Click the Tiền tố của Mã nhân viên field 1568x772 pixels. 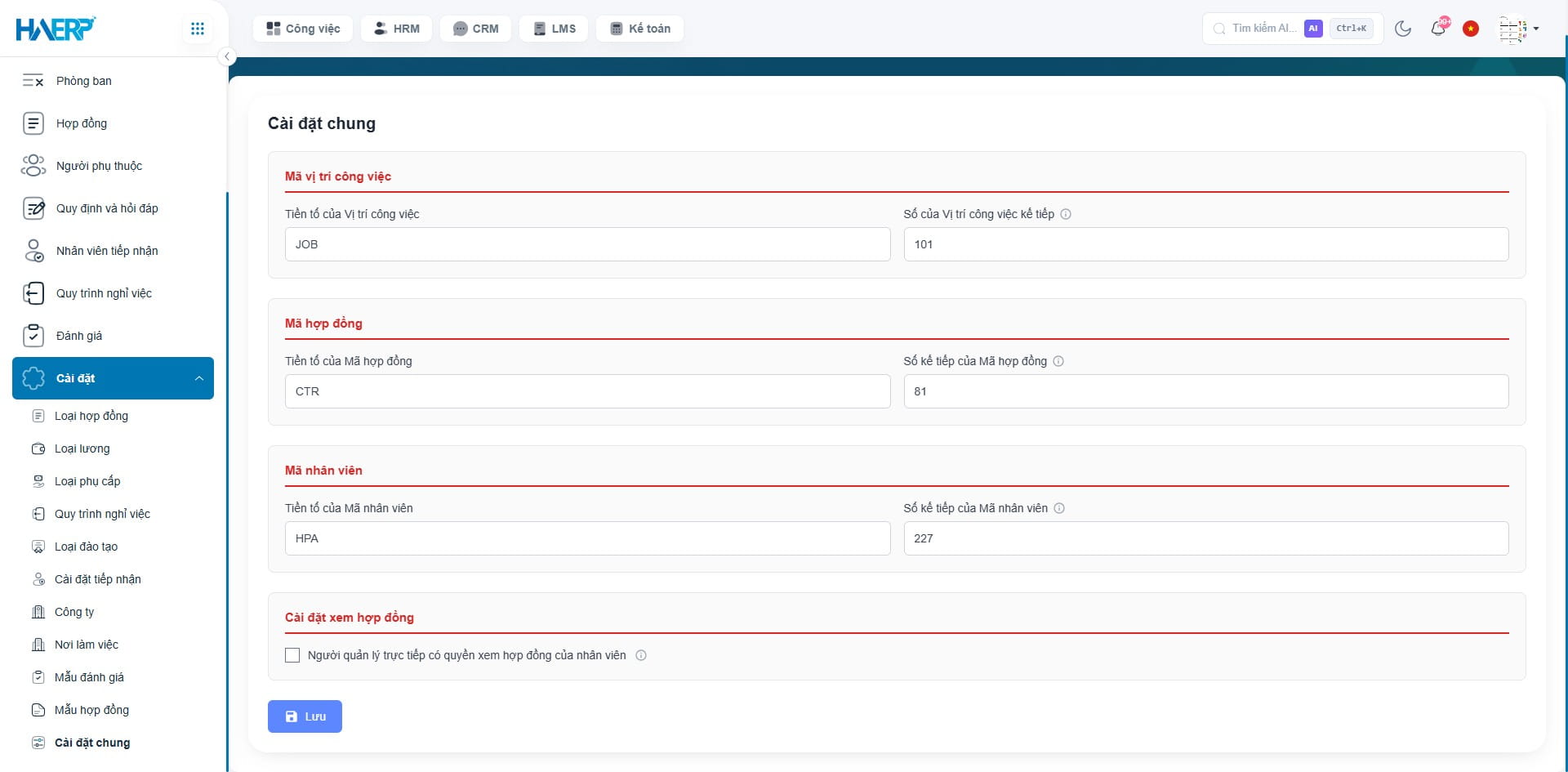587,538
